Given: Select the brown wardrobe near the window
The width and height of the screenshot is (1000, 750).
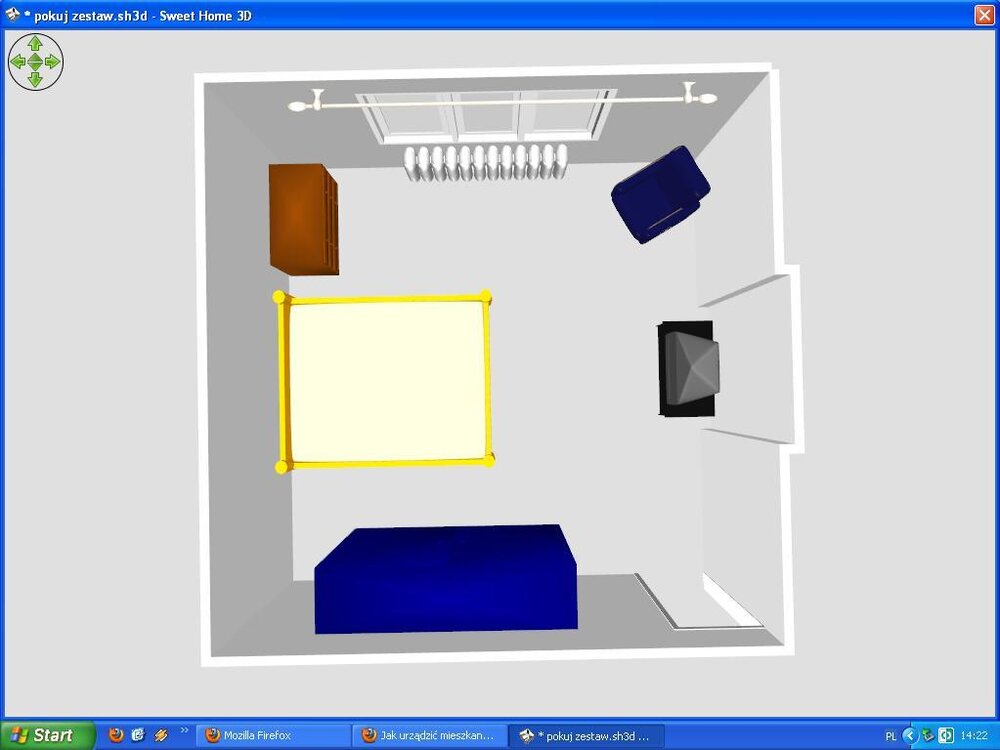Looking at the screenshot, I should [303, 218].
